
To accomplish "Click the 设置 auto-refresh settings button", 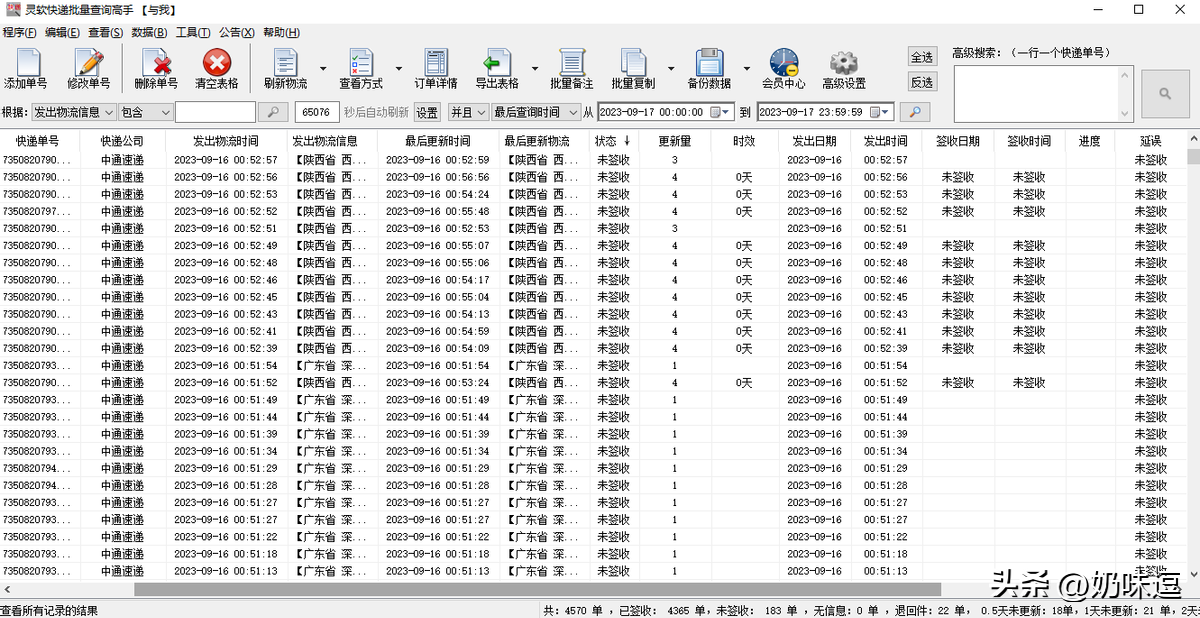I will 426,112.
